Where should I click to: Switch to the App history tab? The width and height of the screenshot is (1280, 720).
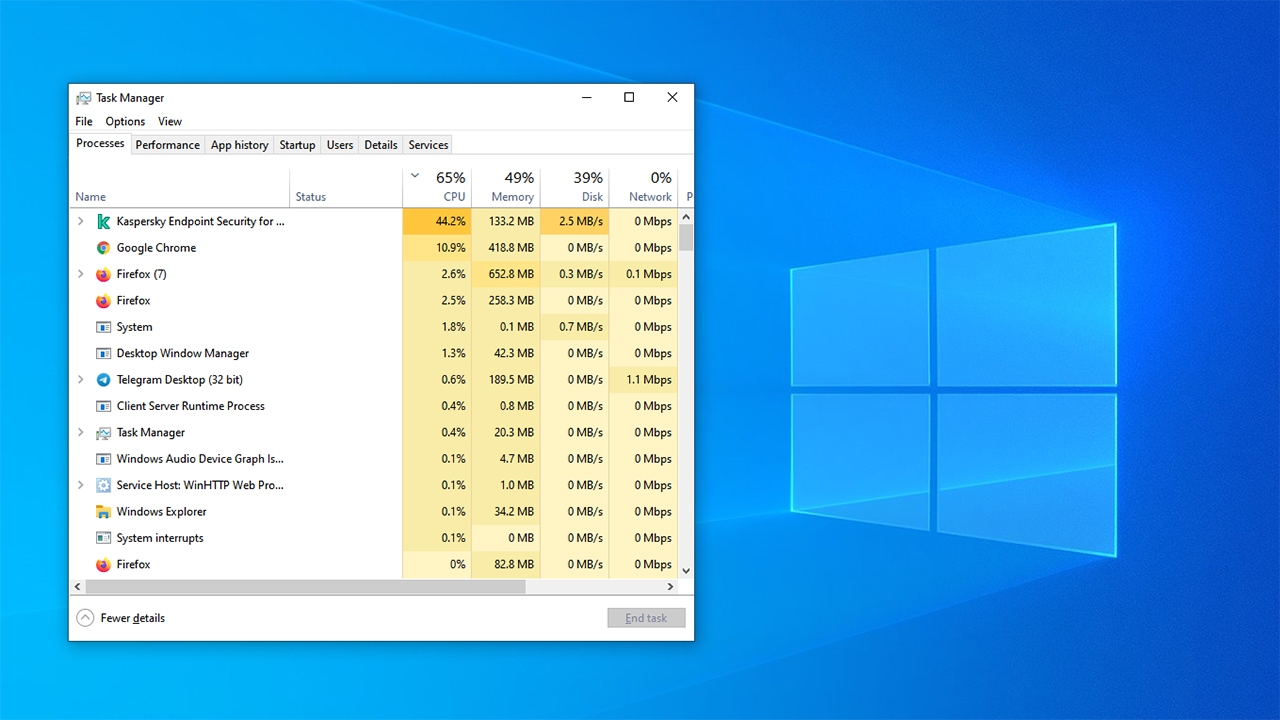(240, 145)
